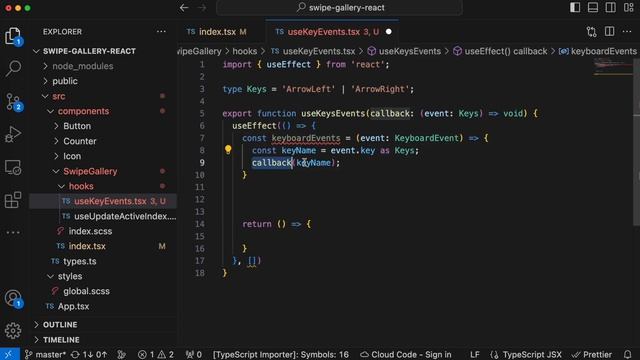Viewport: 640px width, 360px height.
Task: Click the useEffect() callback breadcrumb
Action: 500,51
